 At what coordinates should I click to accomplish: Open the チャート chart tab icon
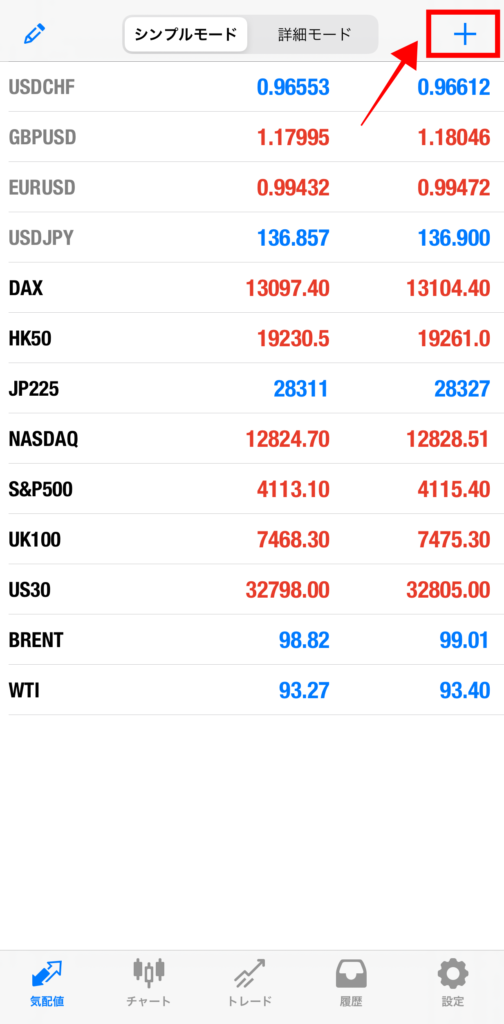(x=148, y=973)
